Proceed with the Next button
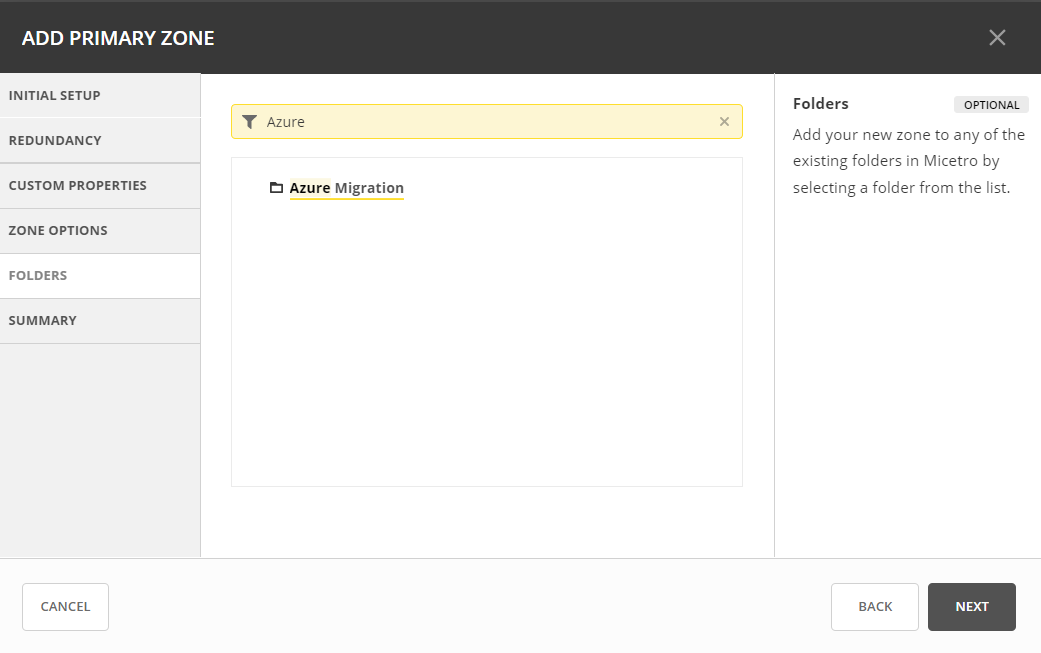This screenshot has height=653, width=1041. pos(971,607)
